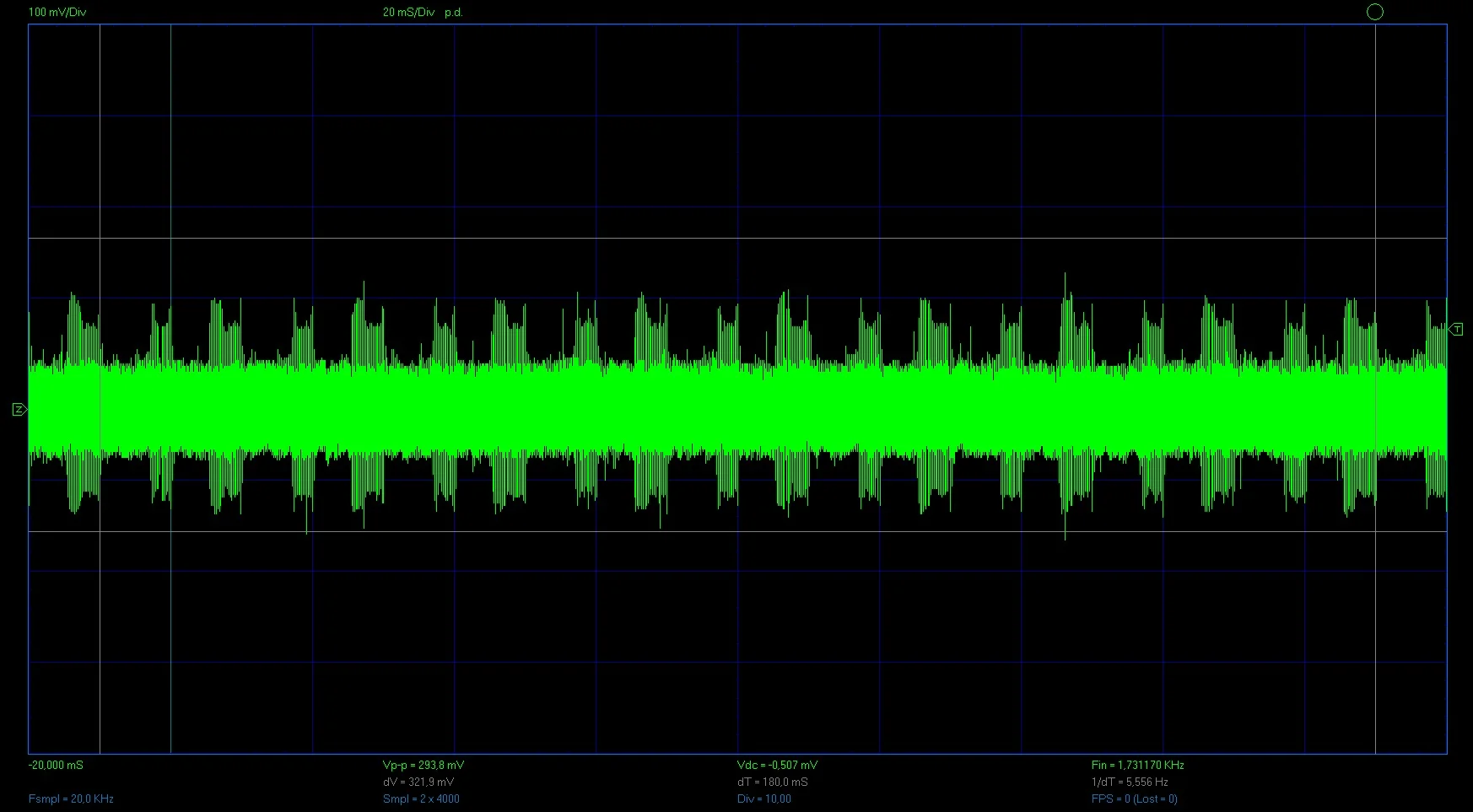Click the Fin = 1,731170 KHz frequency readout
1473x812 pixels.
tap(1138, 766)
